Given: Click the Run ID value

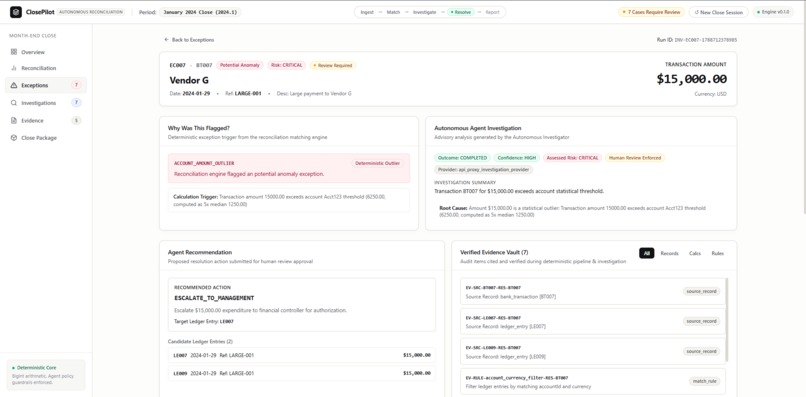Looking at the screenshot, I should 706,40.
